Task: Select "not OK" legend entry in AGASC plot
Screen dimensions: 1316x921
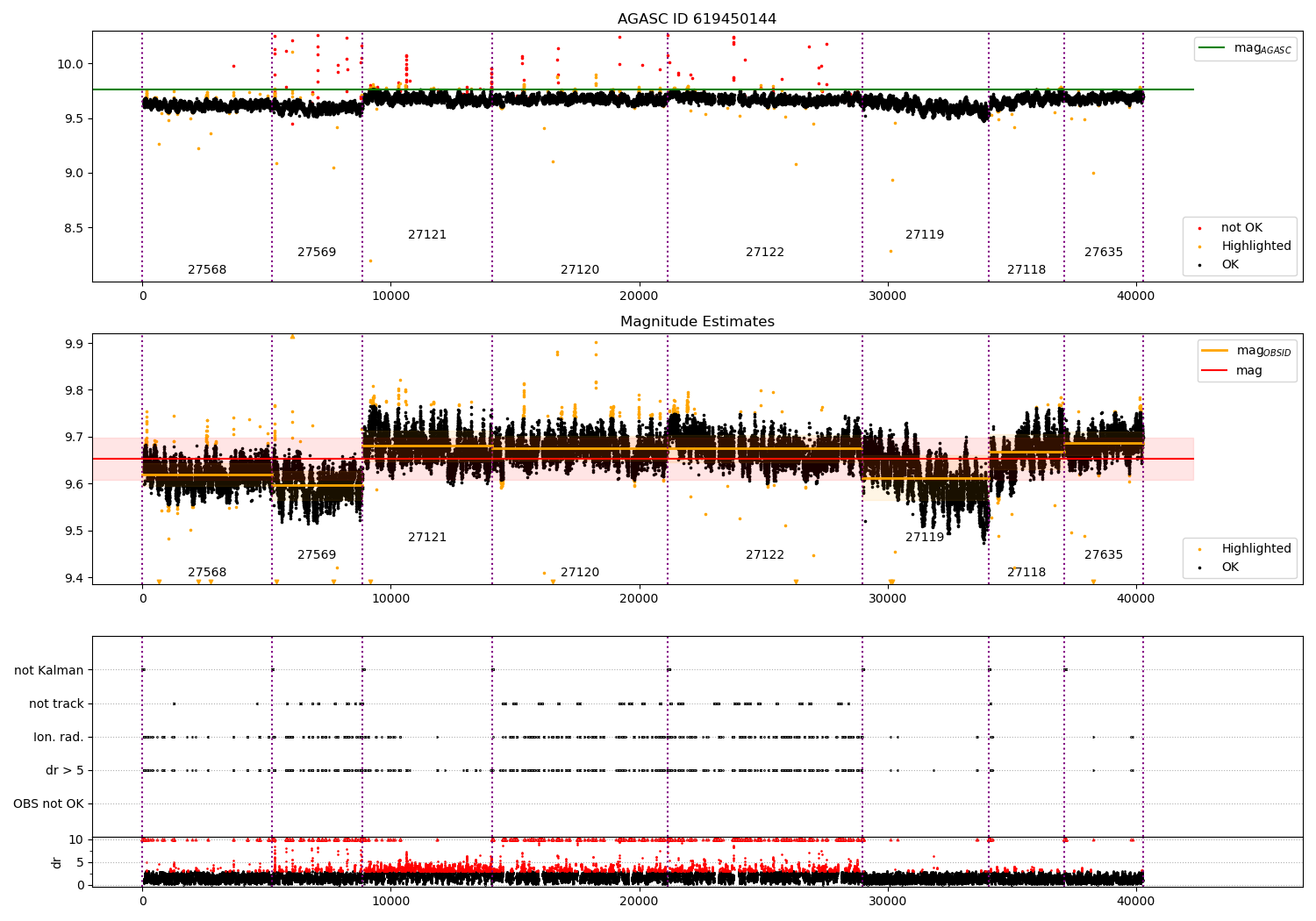Action: (x=1241, y=228)
